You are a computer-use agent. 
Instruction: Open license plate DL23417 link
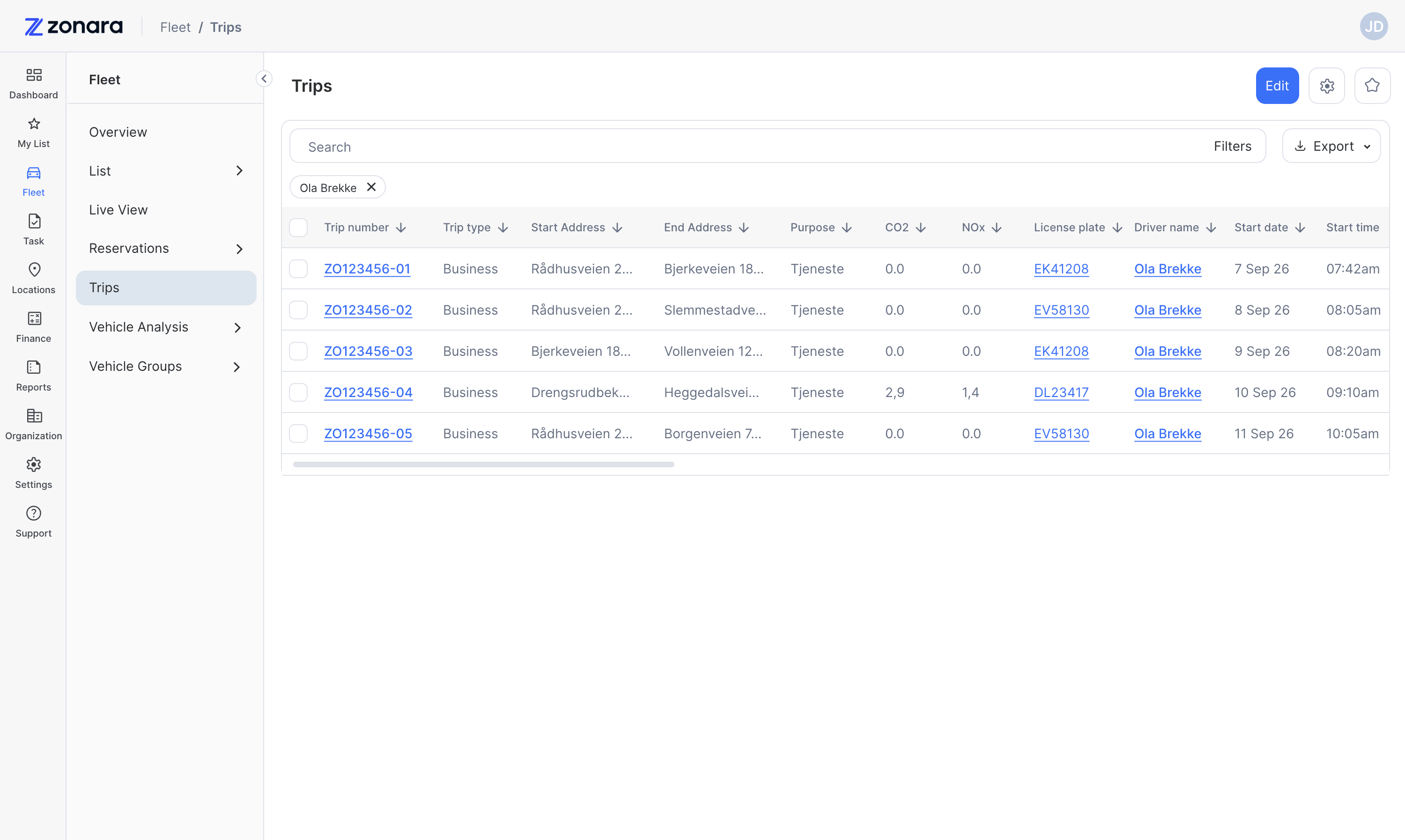click(x=1061, y=392)
